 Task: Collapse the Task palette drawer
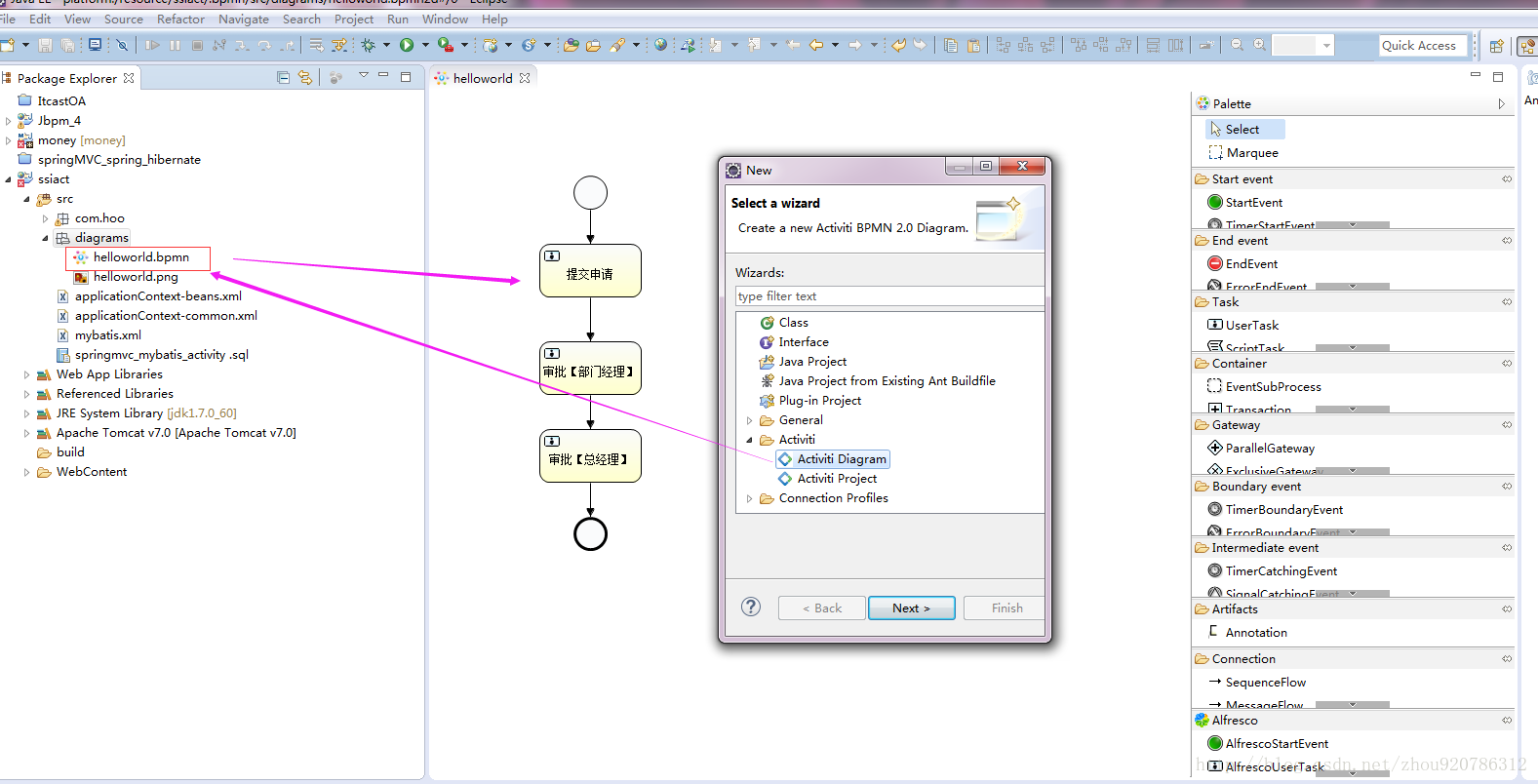pyautogui.click(x=1354, y=301)
